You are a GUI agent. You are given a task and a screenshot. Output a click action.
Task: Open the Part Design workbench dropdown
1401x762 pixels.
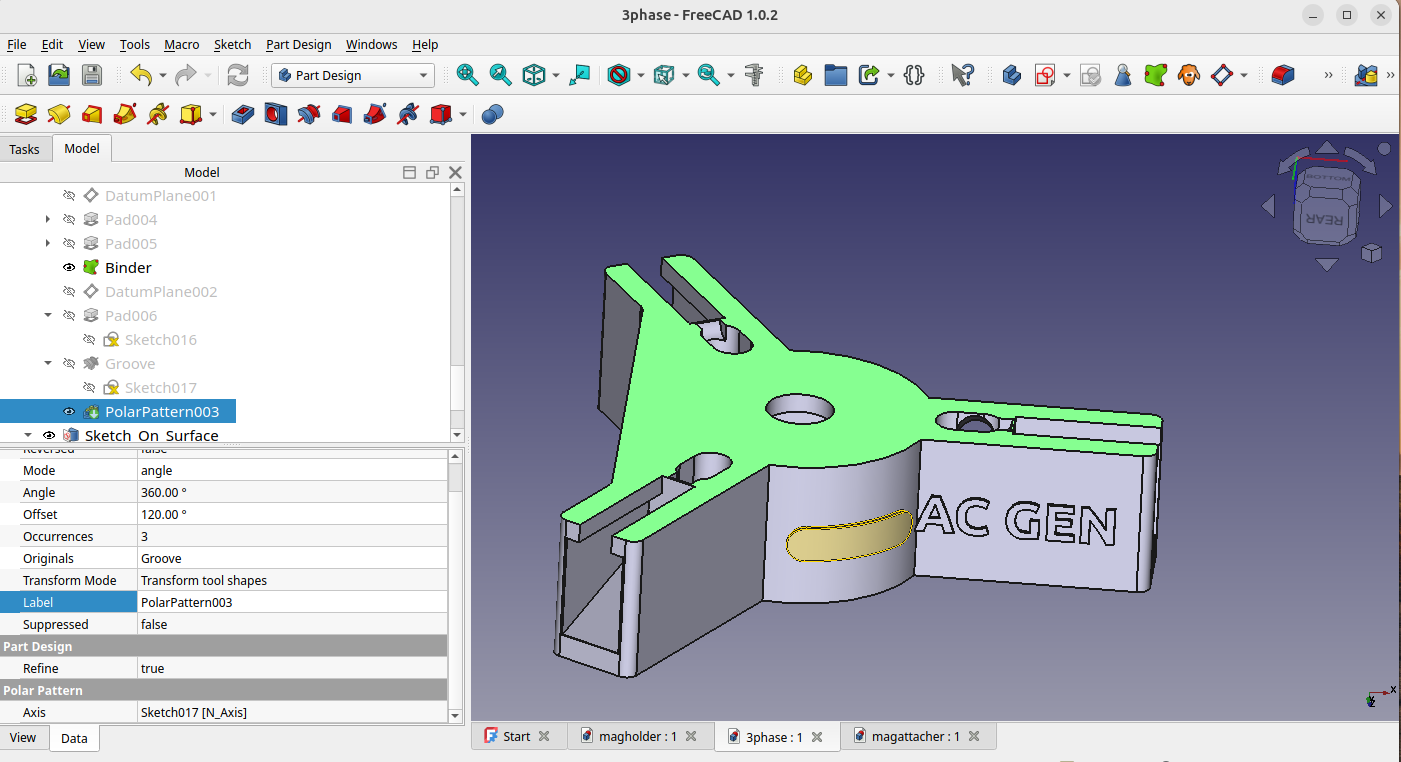(x=353, y=75)
